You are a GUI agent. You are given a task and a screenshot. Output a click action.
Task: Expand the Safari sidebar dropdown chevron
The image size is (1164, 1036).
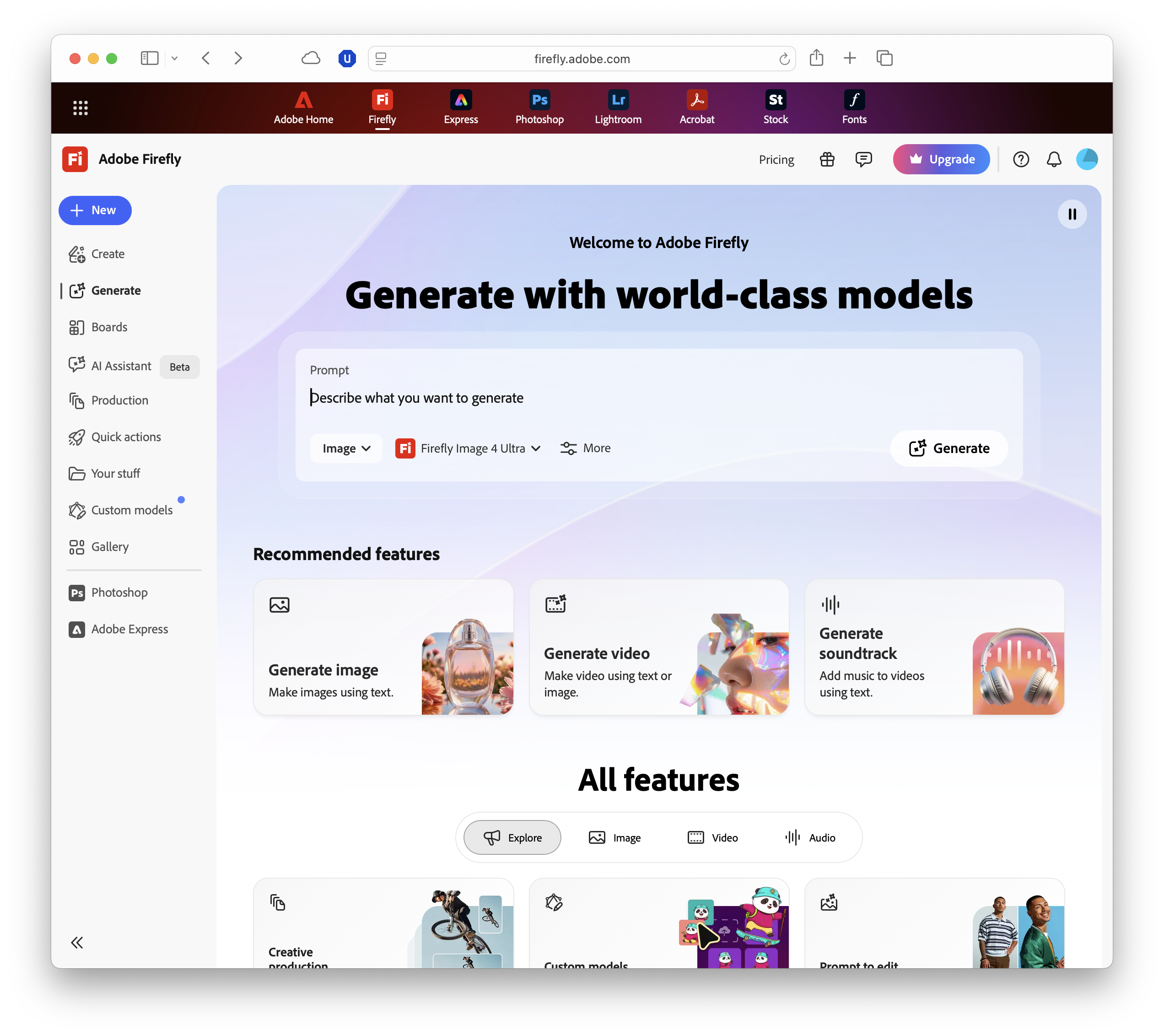pyautogui.click(x=174, y=58)
